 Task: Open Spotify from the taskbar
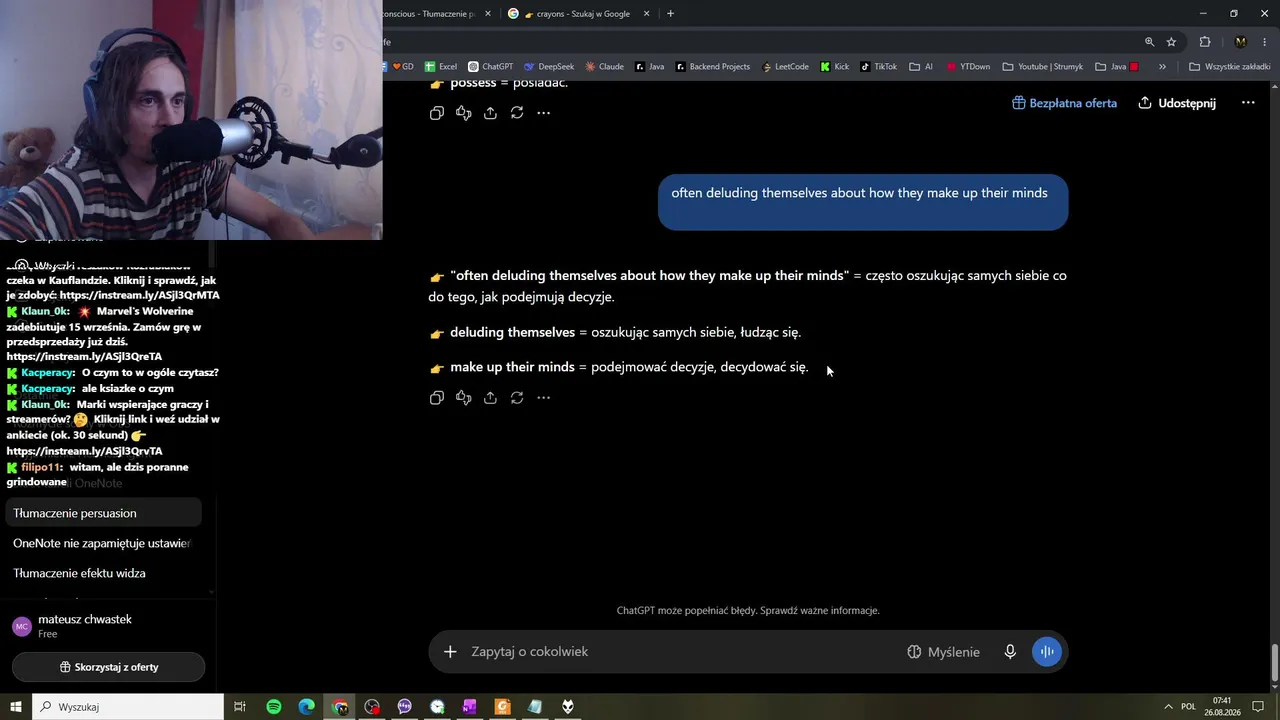(274, 707)
